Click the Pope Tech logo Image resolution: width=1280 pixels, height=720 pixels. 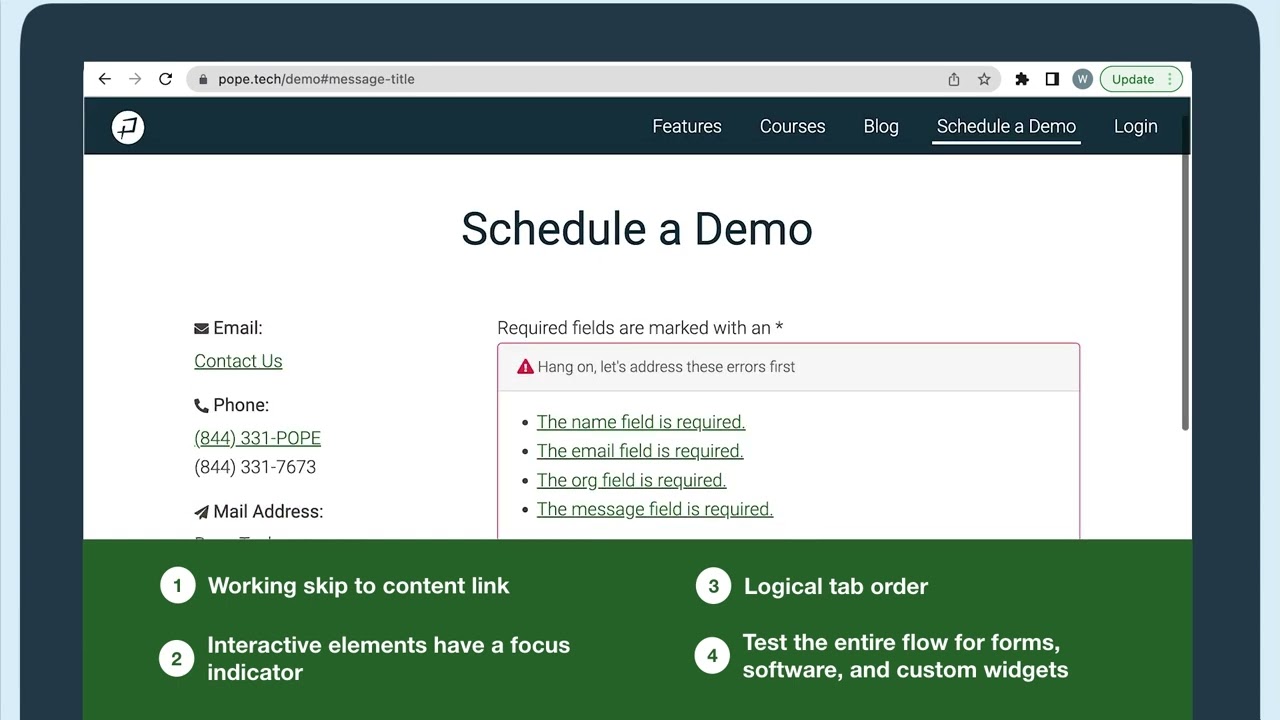point(128,127)
